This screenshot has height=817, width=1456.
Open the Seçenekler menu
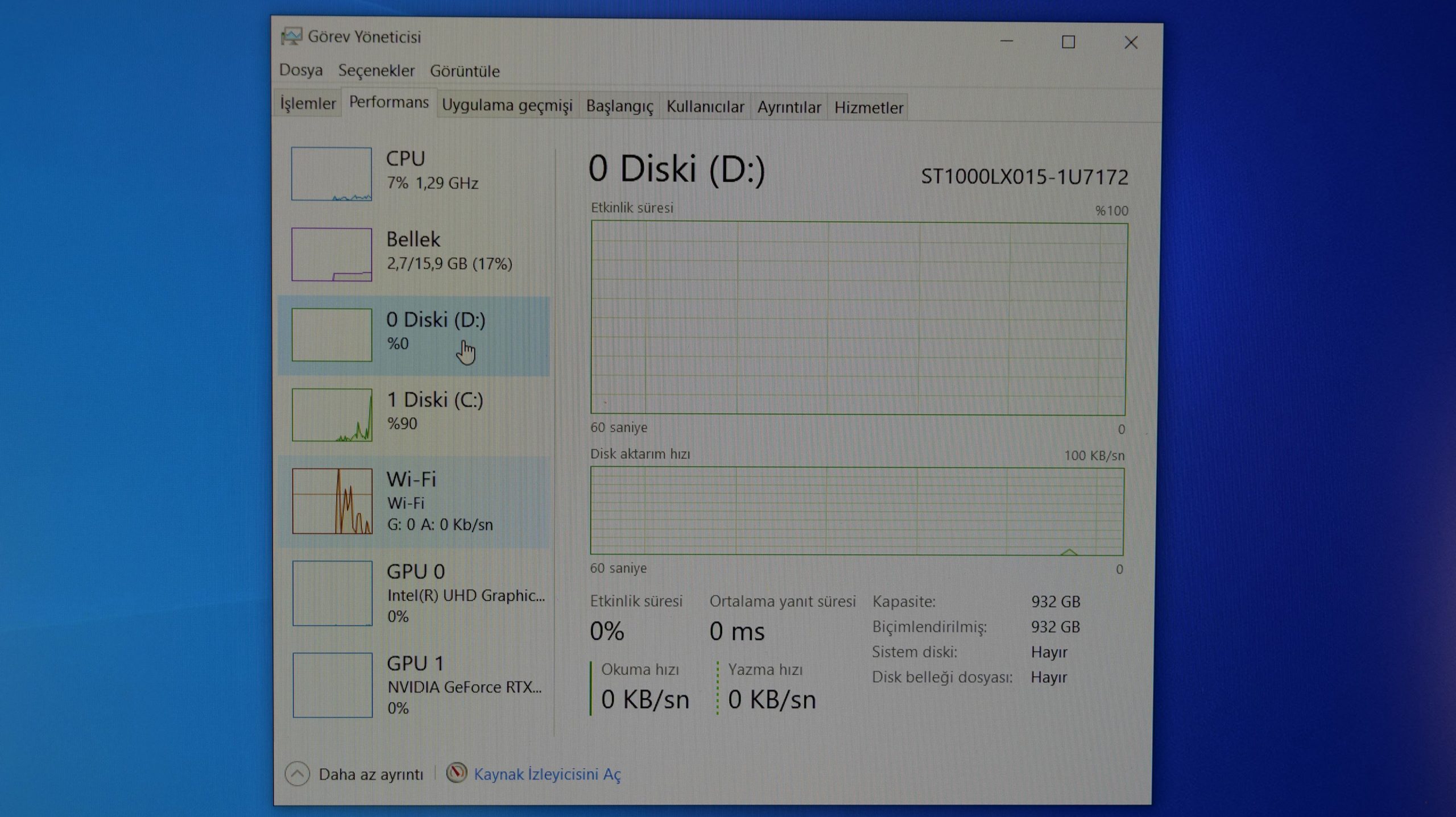(377, 71)
